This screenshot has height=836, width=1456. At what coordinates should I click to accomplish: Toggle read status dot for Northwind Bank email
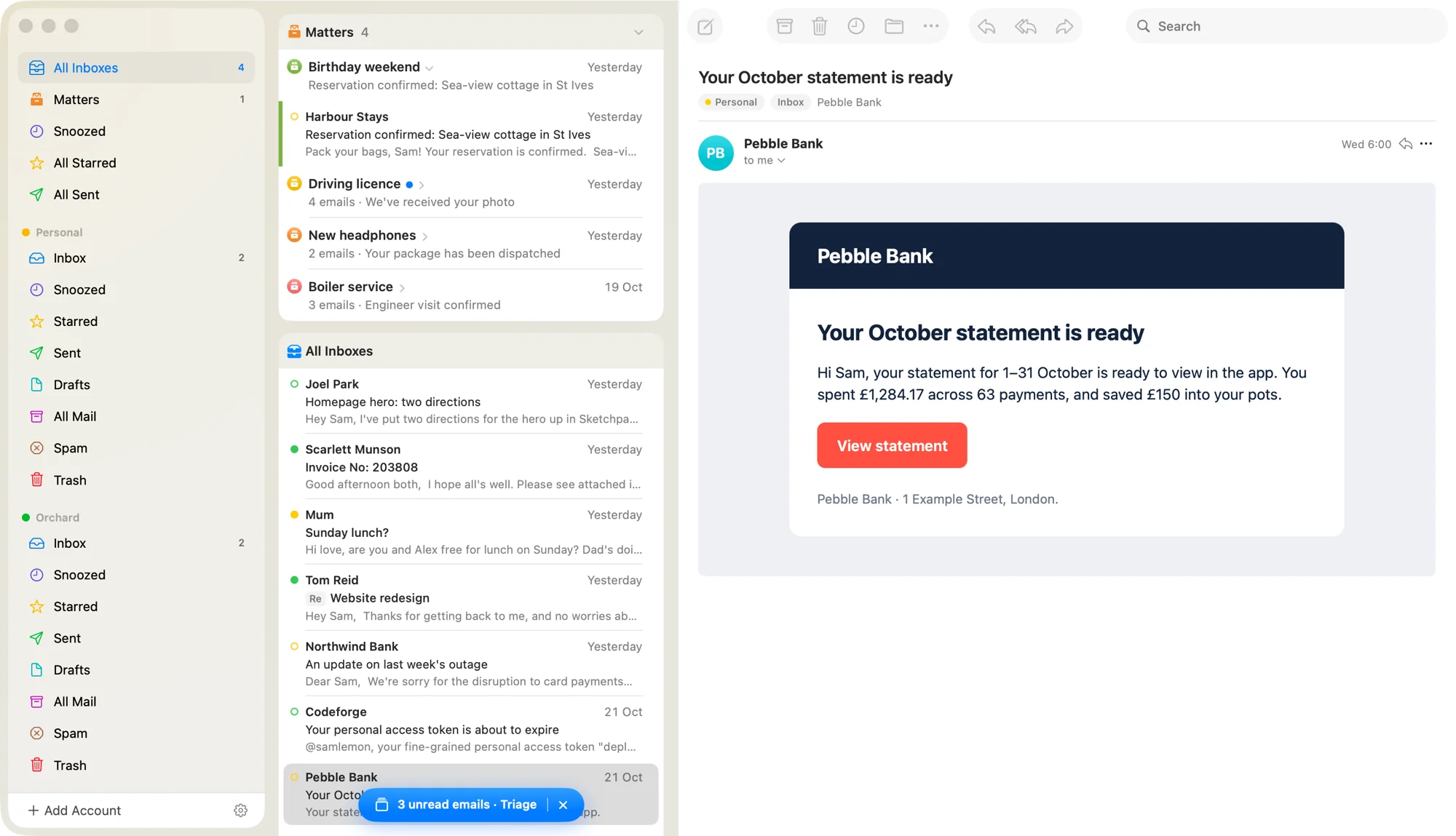point(294,647)
